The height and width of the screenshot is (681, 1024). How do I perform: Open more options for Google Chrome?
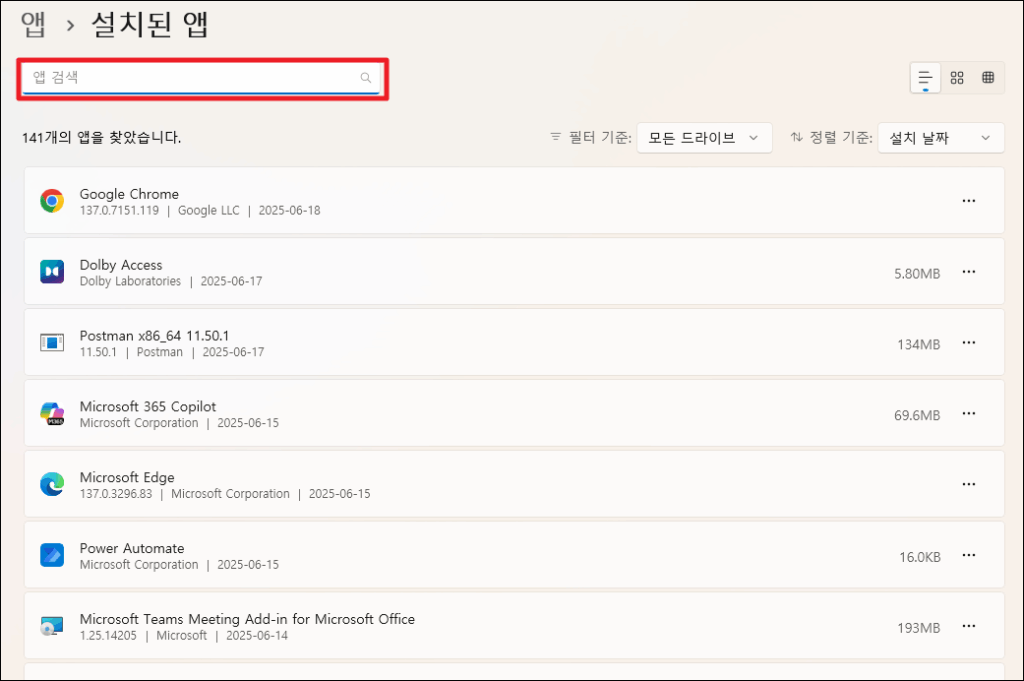click(968, 201)
